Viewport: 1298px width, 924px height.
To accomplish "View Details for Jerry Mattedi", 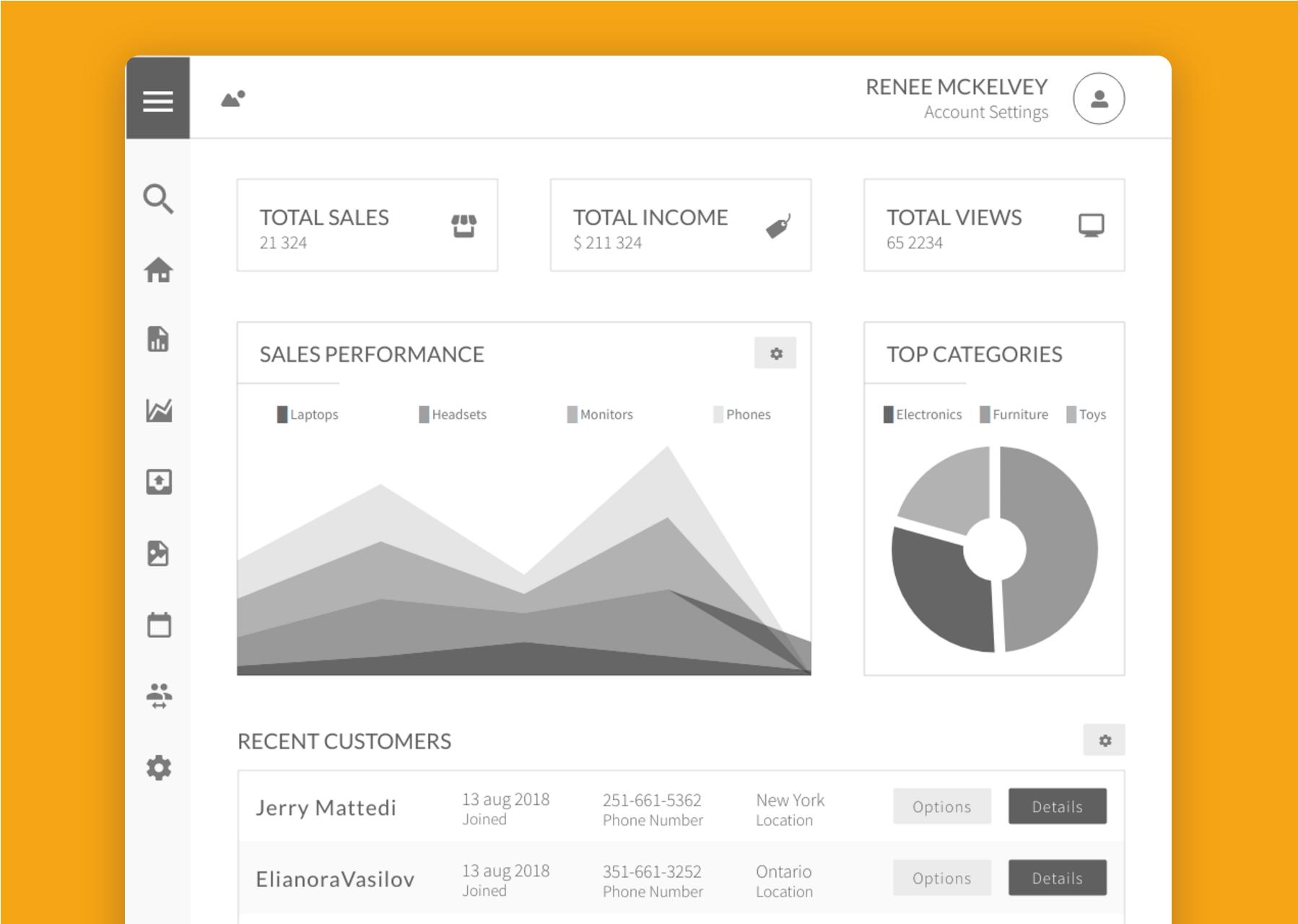I will tap(1057, 806).
